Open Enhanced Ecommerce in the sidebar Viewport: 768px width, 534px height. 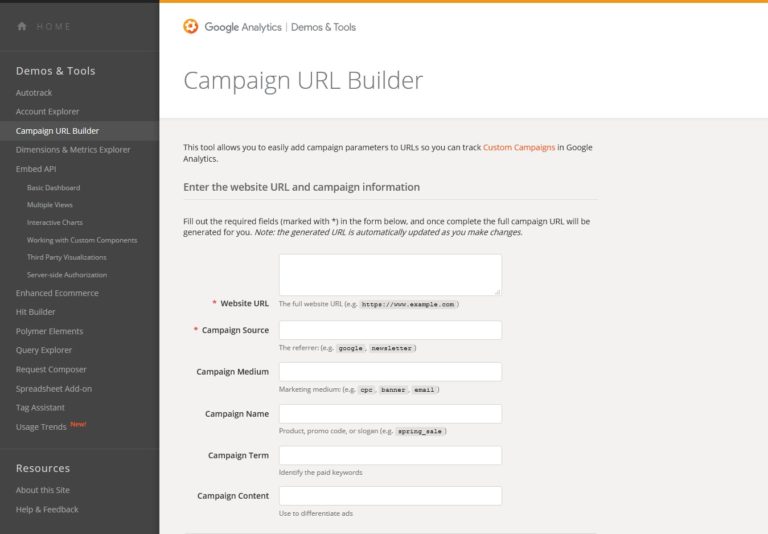tap(57, 293)
